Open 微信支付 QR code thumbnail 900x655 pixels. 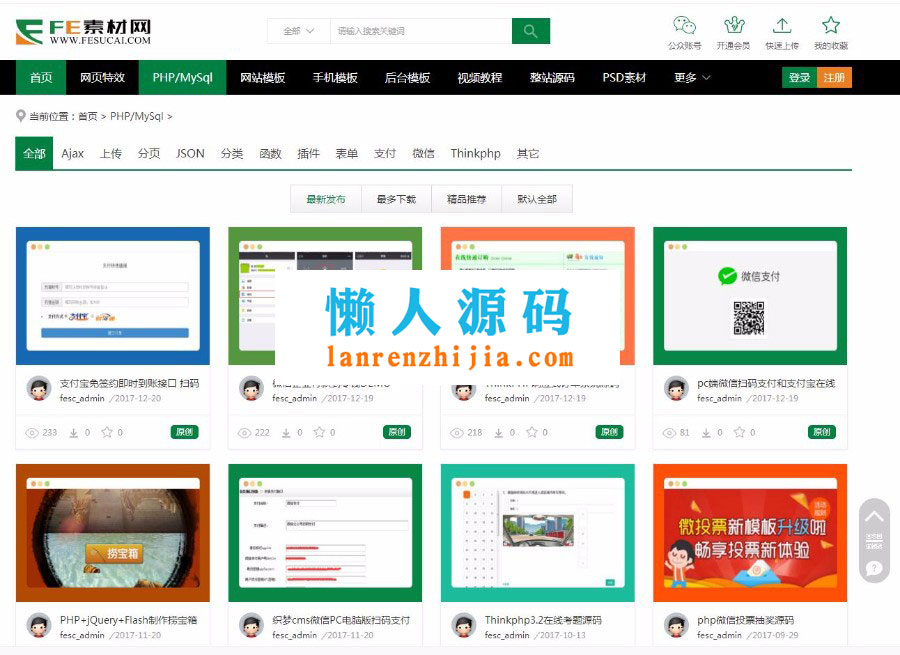click(x=750, y=296)
